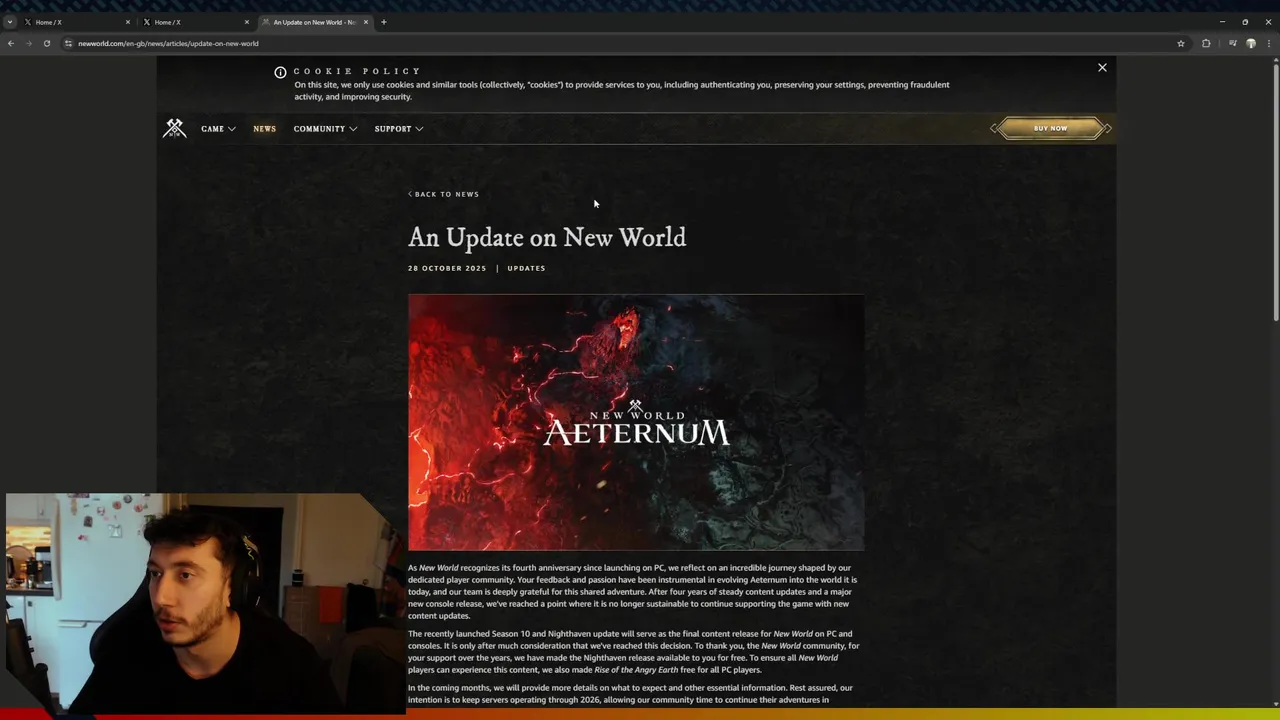Open the Chrome three-dot menu
This screenshot has height=720, width=1280.
pos(1269,43)
